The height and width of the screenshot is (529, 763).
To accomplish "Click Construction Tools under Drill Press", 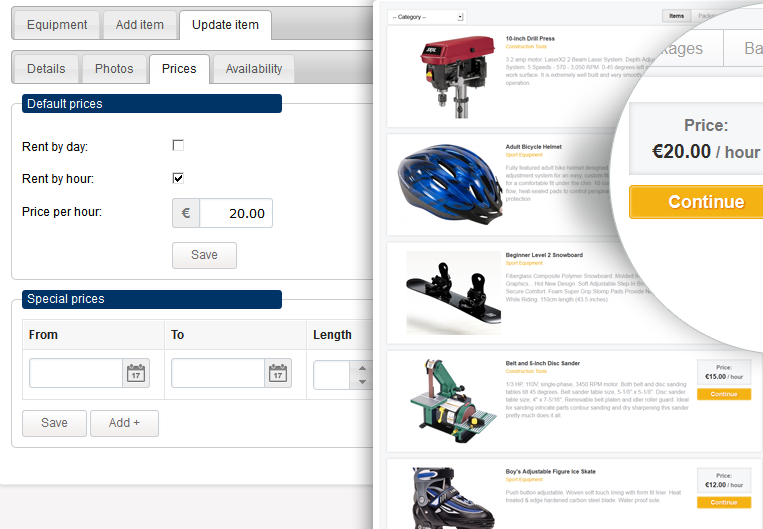I will tap(526, 47).
